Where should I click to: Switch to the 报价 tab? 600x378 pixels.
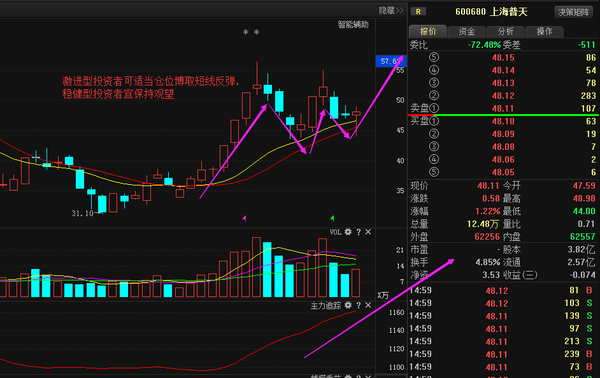428,31
